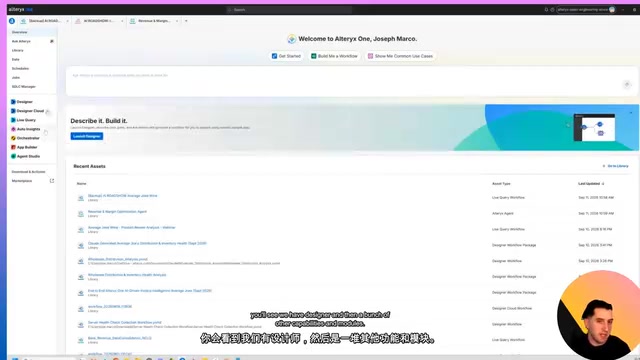Click the Asset Type column header
Viewport: 640px width, 360px height.
(501, 184)
